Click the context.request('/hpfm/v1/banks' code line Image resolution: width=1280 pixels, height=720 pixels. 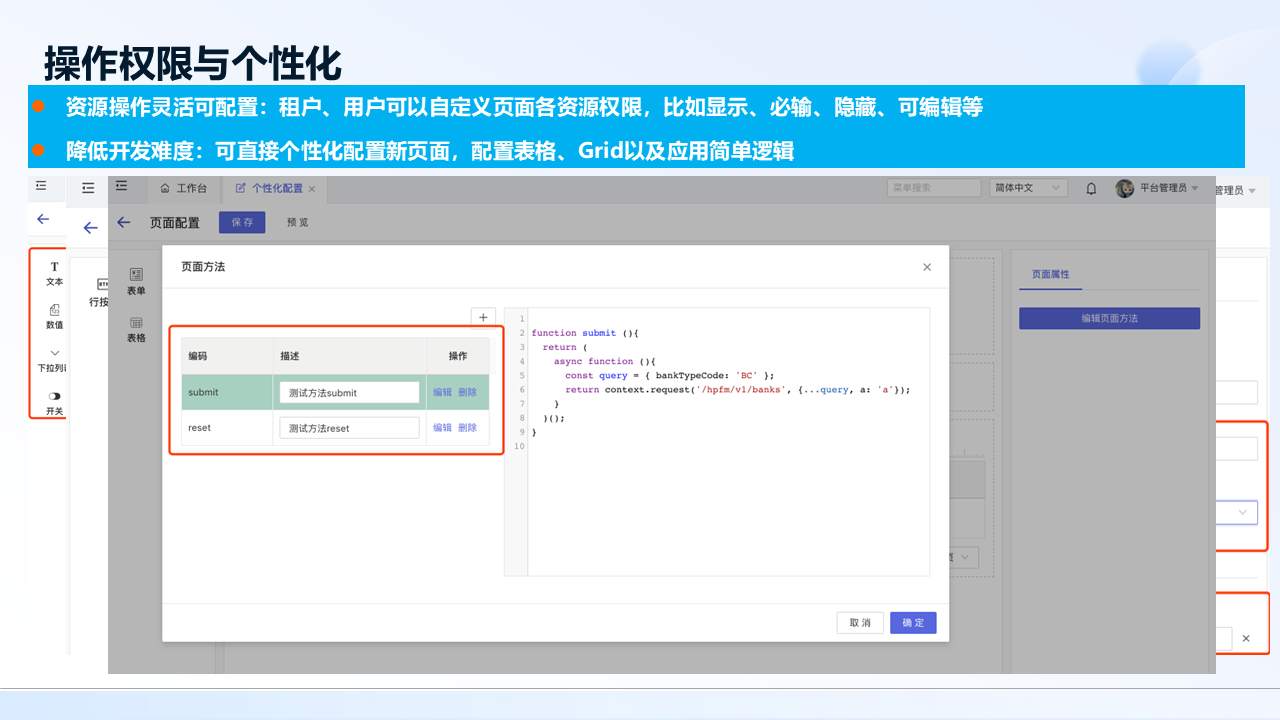[738, 389]
